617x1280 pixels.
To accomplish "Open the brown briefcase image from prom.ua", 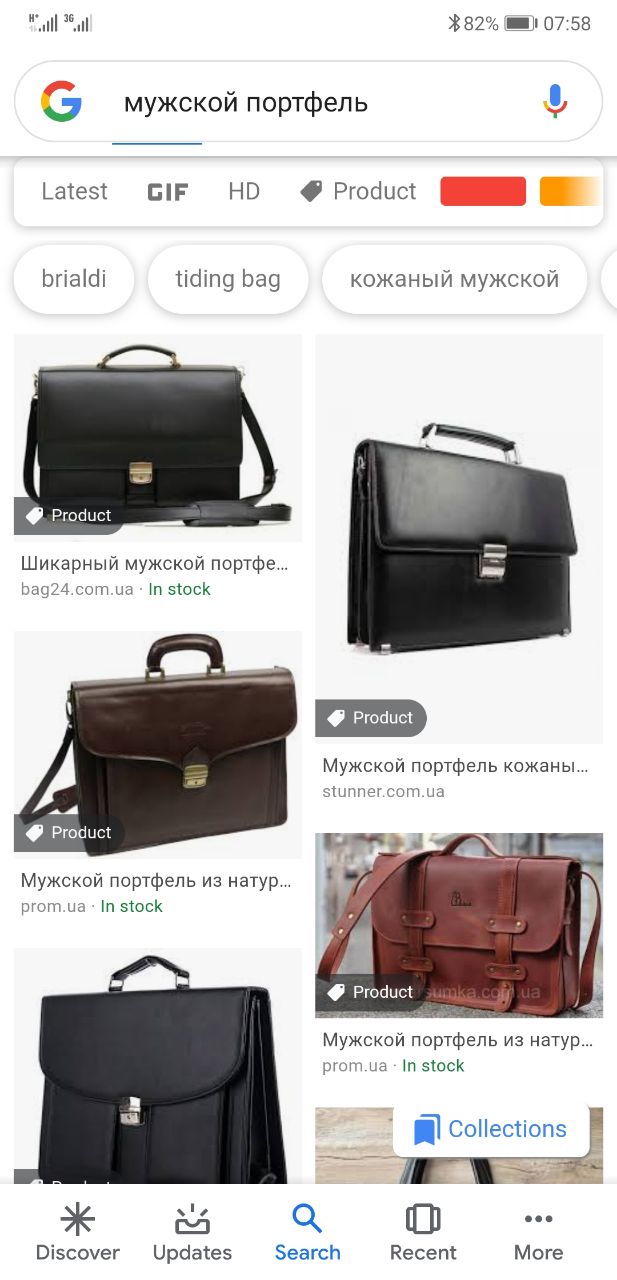I will click(158, 744).
